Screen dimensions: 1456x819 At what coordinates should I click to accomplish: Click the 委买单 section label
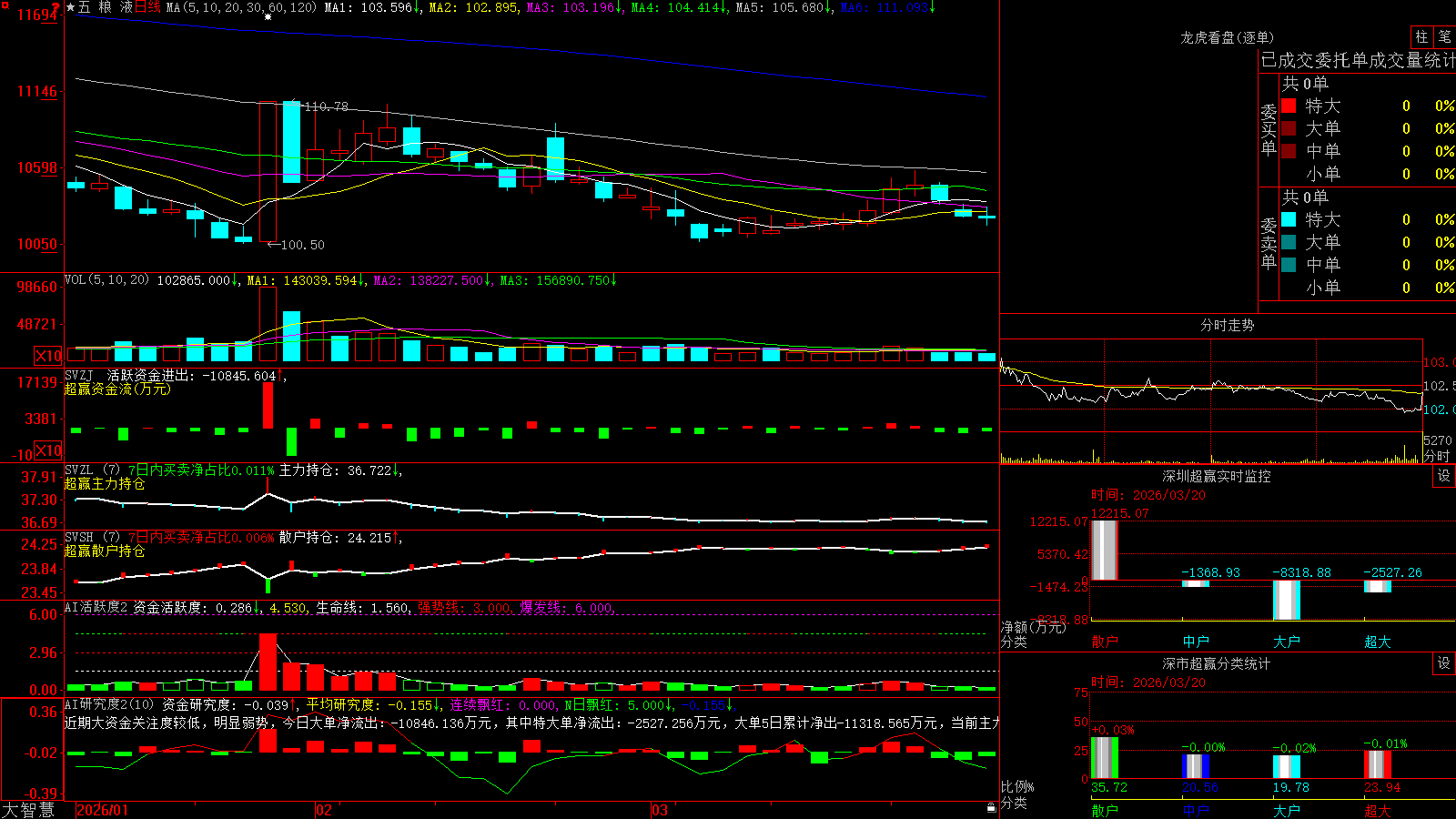tap(1269, 129)
